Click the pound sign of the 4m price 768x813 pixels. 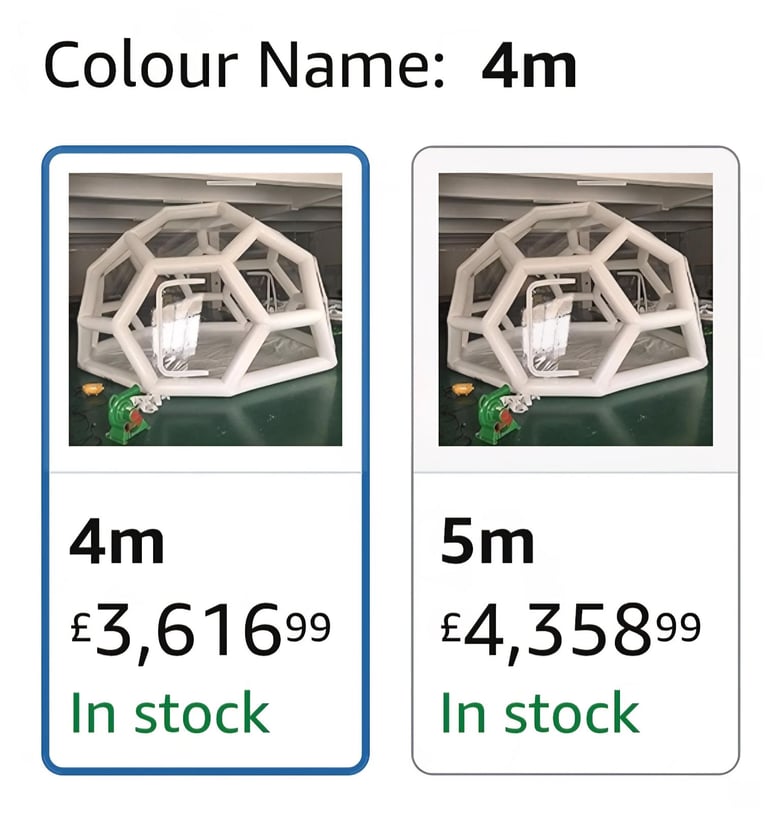tap(81, 629)
